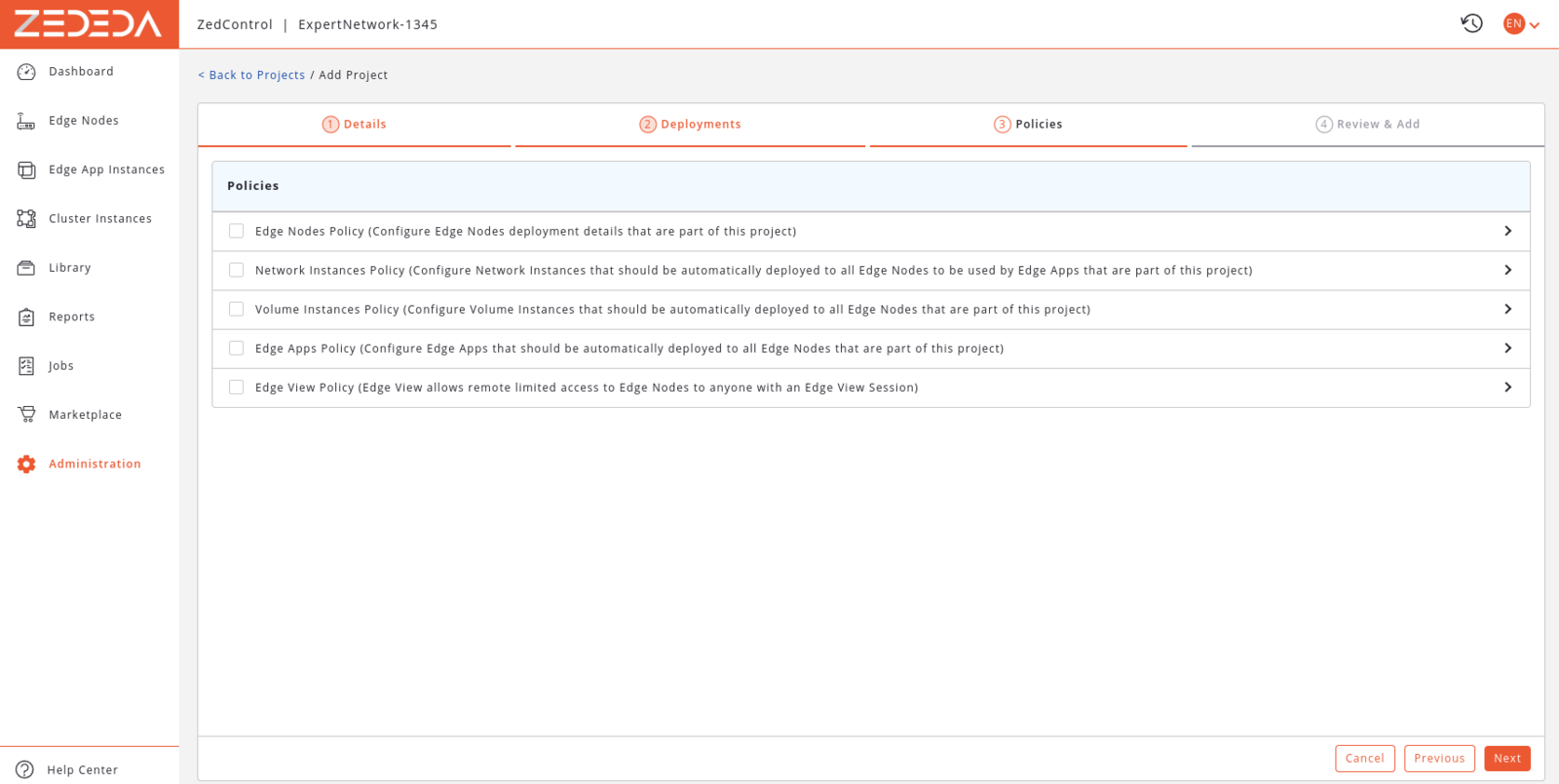Click the Cancel button
Screen dimensions: 1559x784
point(1364,759)
